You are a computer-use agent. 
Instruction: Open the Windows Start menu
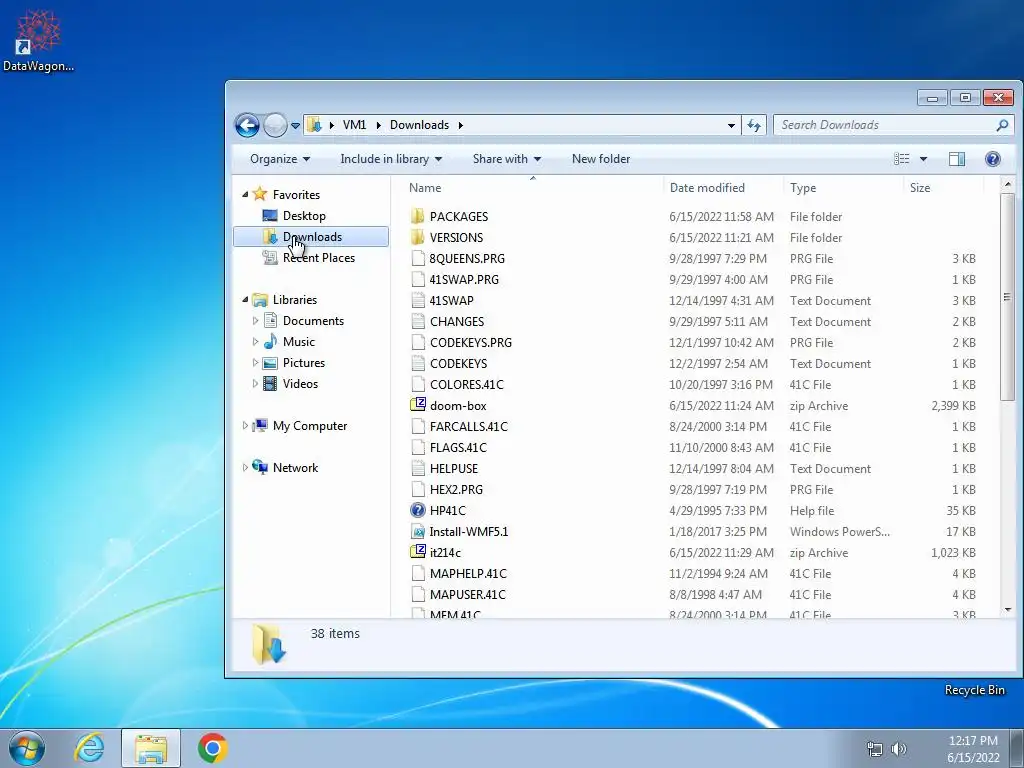27,748
